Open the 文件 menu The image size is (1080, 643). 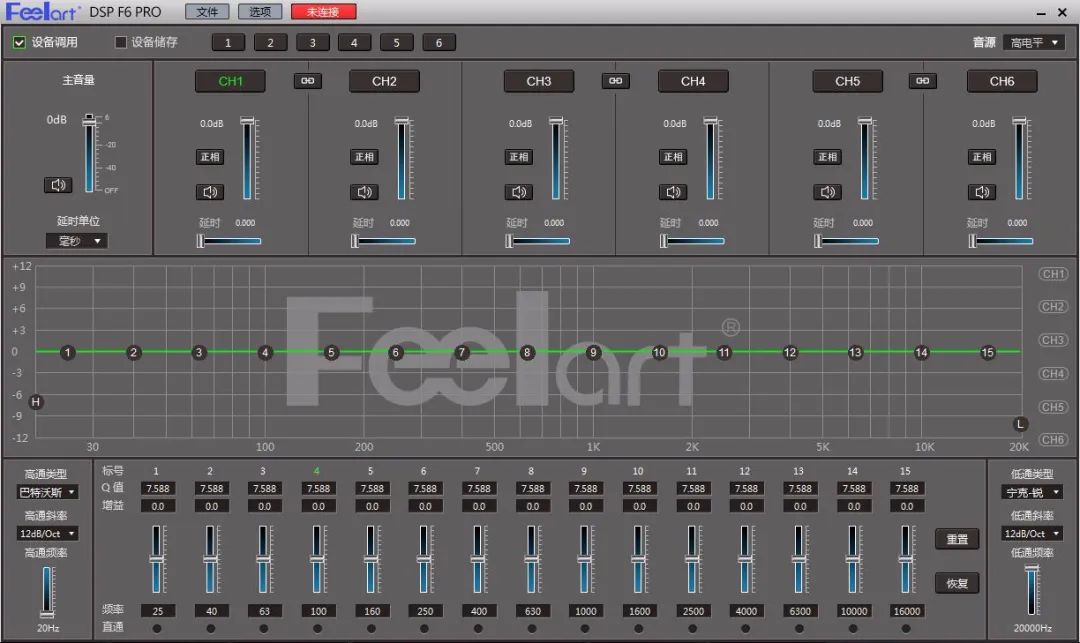(x=206, y=12)
